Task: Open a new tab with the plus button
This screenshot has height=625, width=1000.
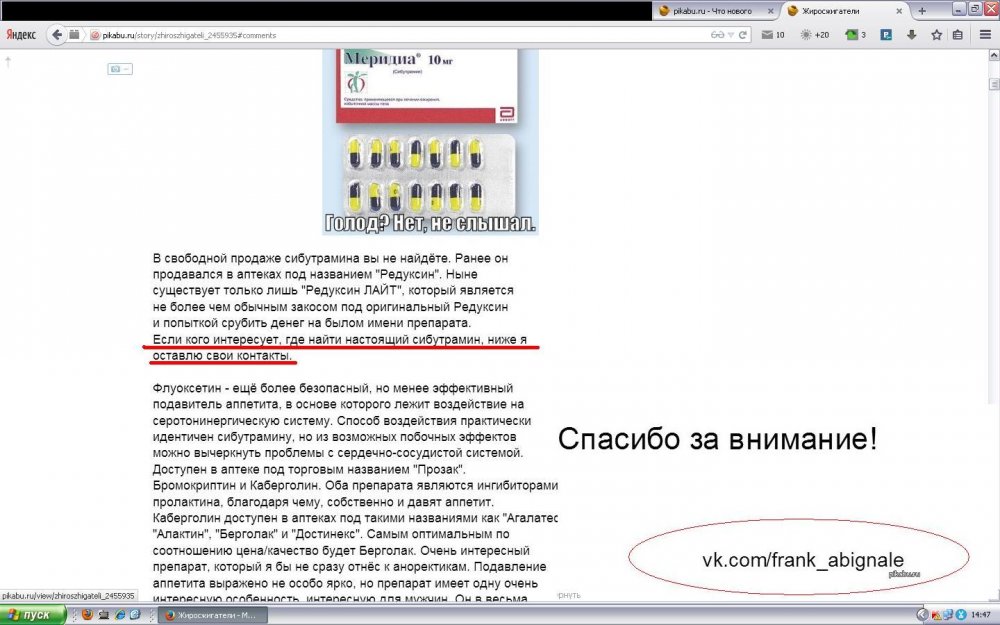Action: click(922, 10)
